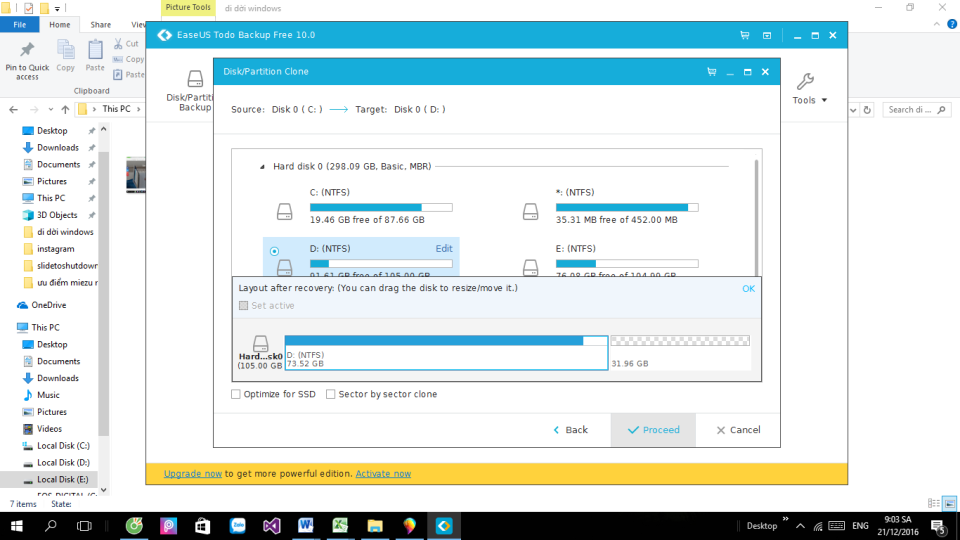Click the ENG language indicator
The height and width of the screenshot is (540, 960).
tap(860, 526)
